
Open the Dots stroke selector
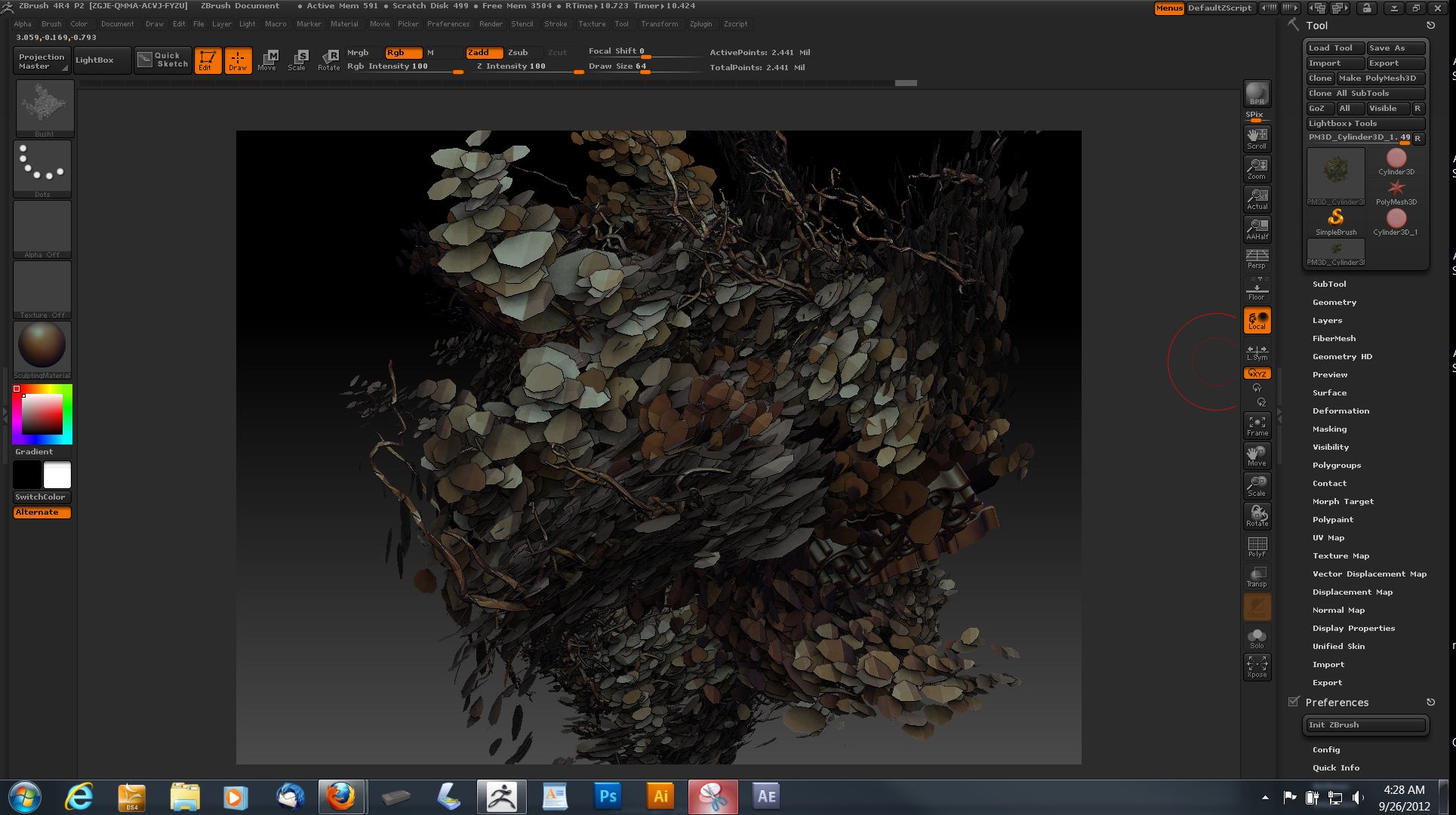click(x=42, y=168)
